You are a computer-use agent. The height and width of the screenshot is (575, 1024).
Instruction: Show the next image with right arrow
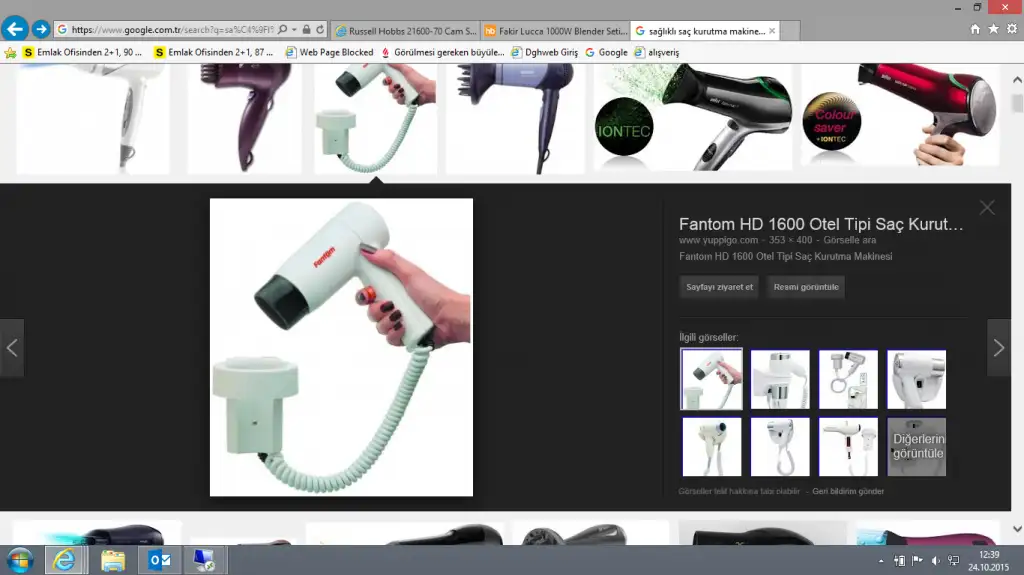(x=998, y=348)
